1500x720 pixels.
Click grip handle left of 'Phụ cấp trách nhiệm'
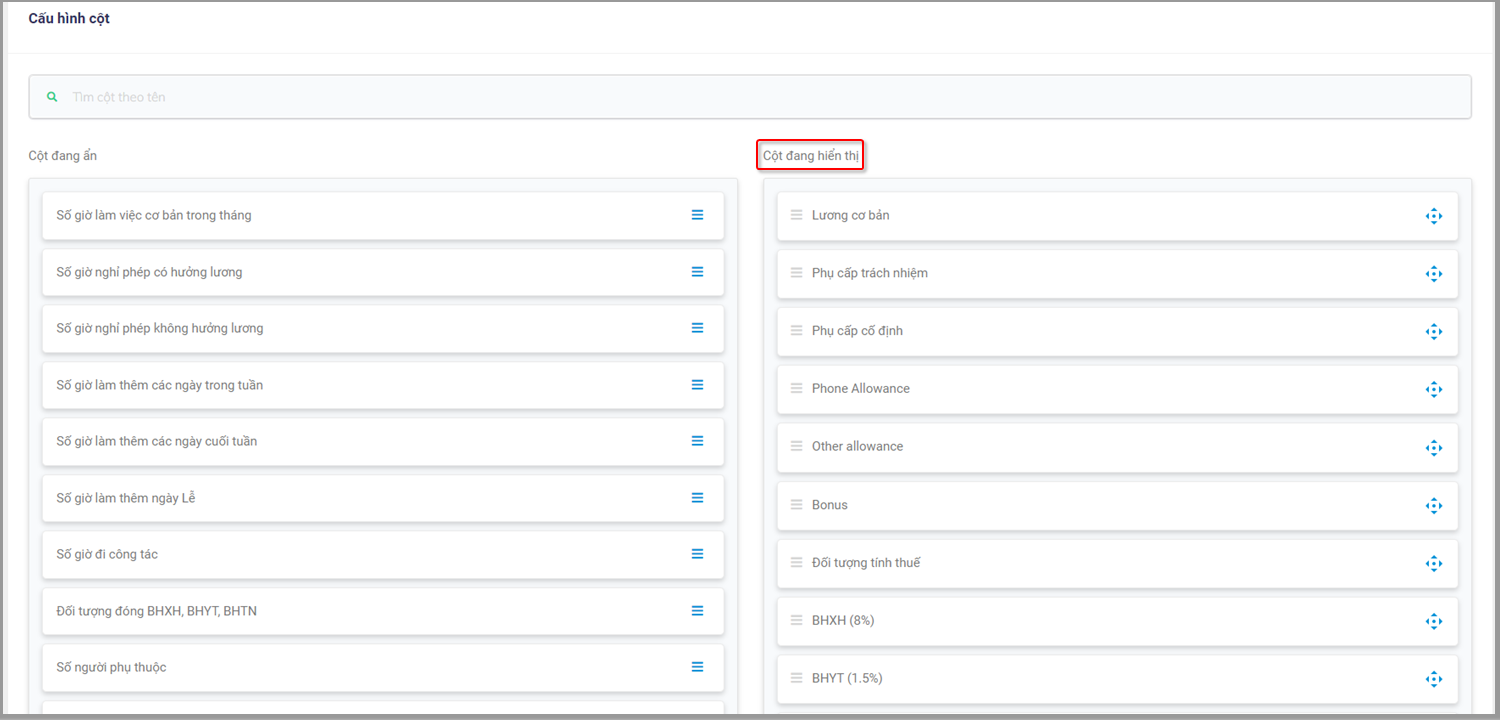tap(797, 273)
